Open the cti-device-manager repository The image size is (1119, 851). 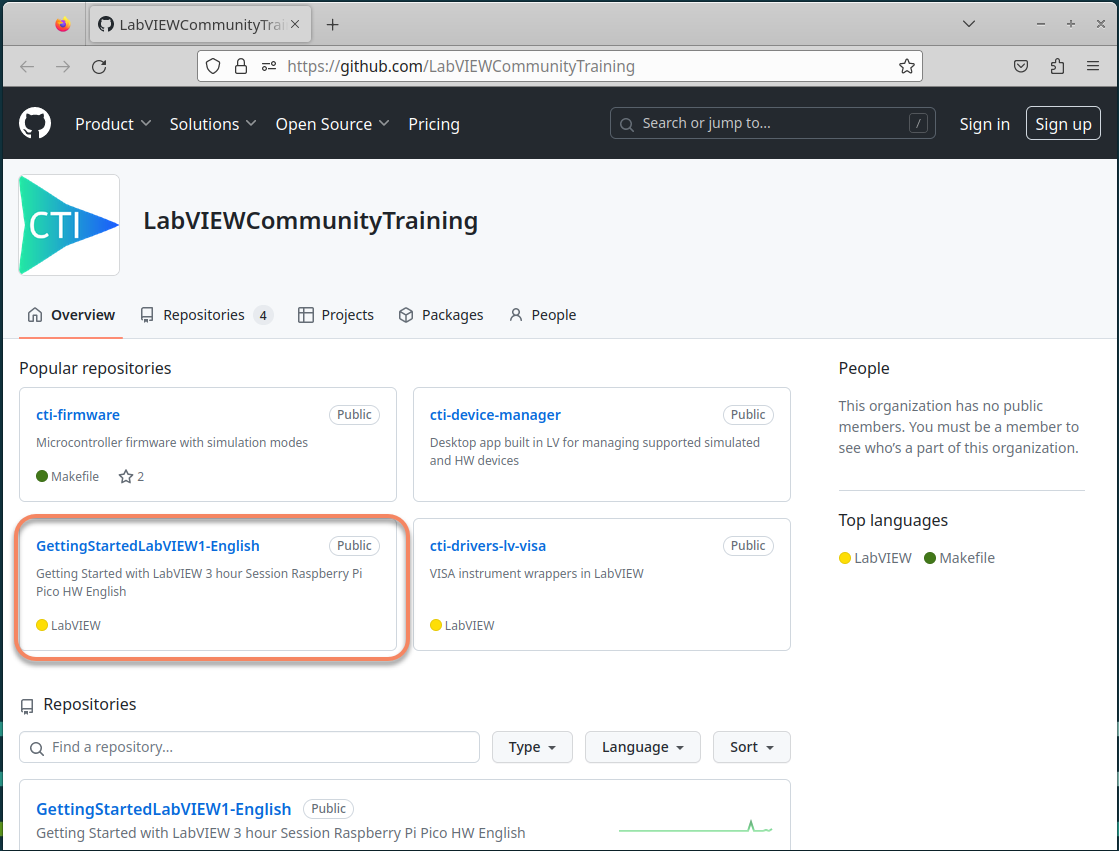(495, 415)
